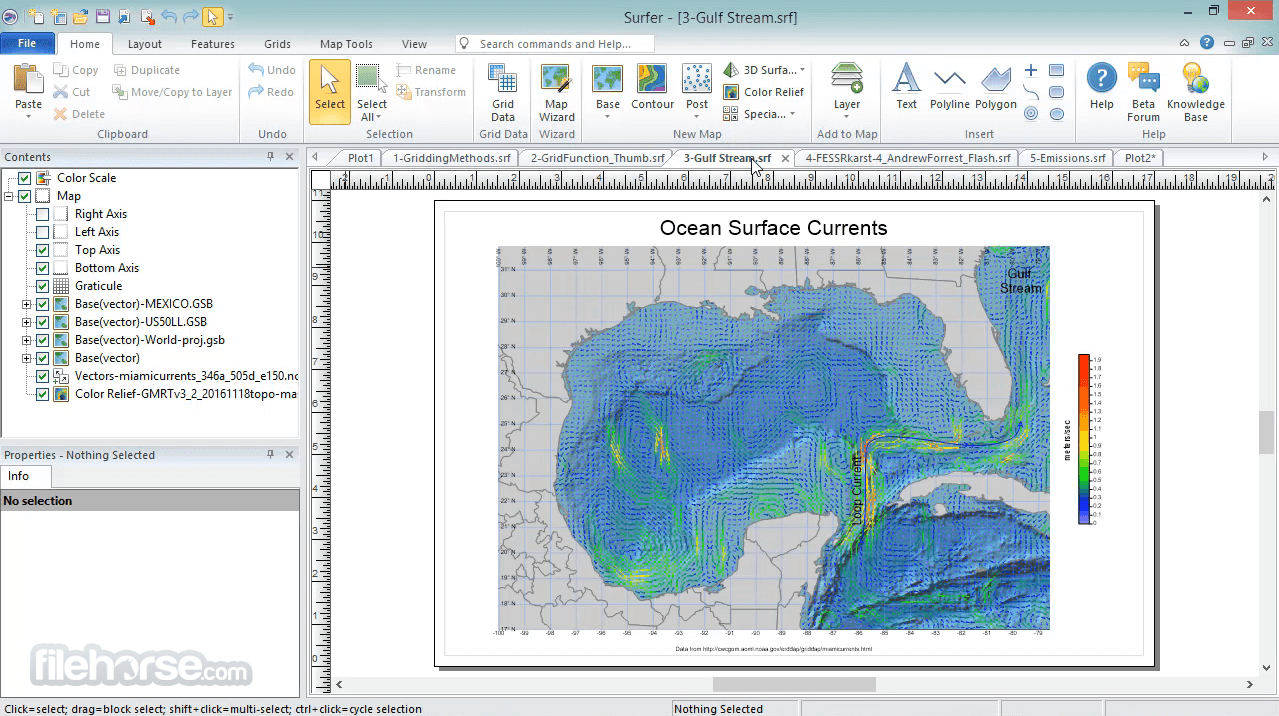Image resolution: width=1279 pixels, height=716 pixels.
Task: Switch to the Grids ribbon tab
Action: point(278,44)
